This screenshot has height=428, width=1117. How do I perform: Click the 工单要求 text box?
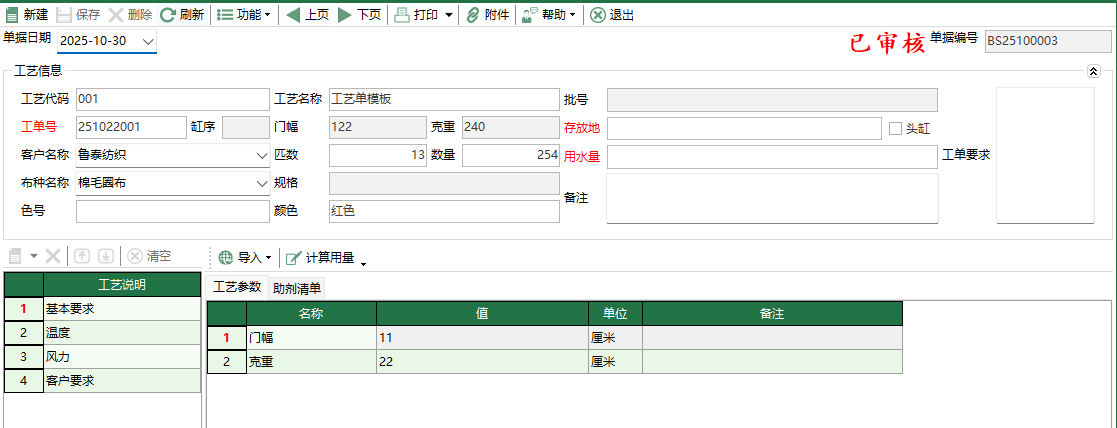(1045, 155)
